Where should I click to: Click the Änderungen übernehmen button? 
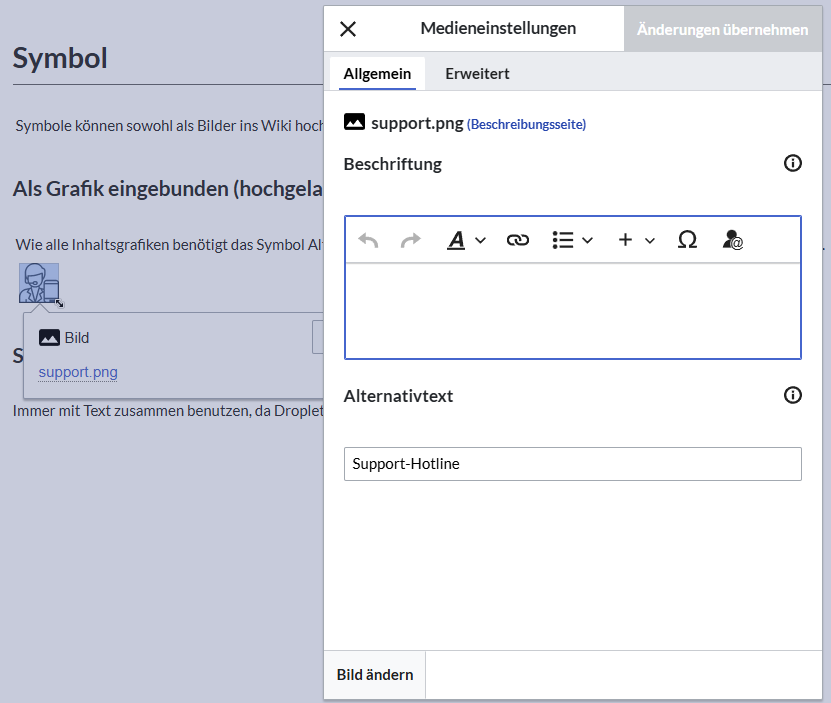coord(722,29)
